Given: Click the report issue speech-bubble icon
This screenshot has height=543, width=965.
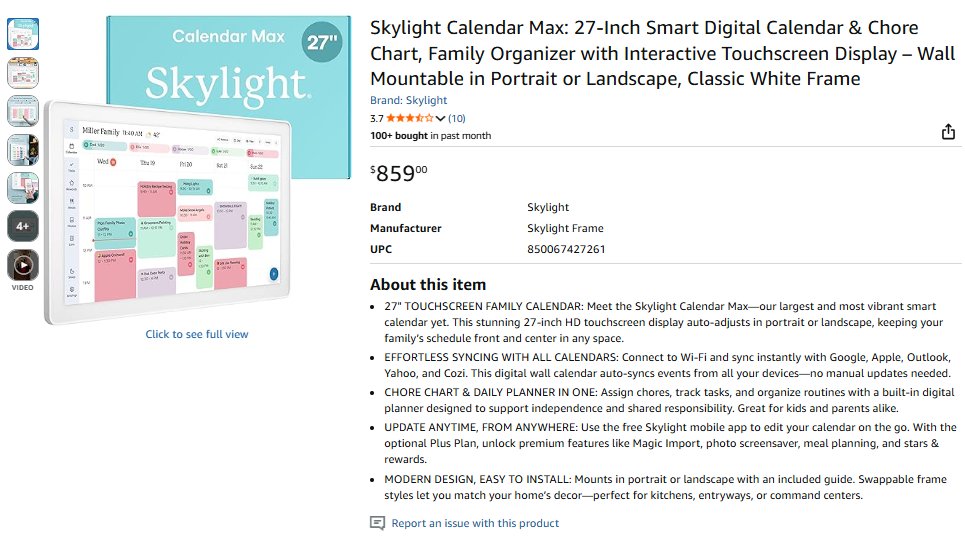Looking at the screenshot, I should pyautogui.click(x=377, y=523).
